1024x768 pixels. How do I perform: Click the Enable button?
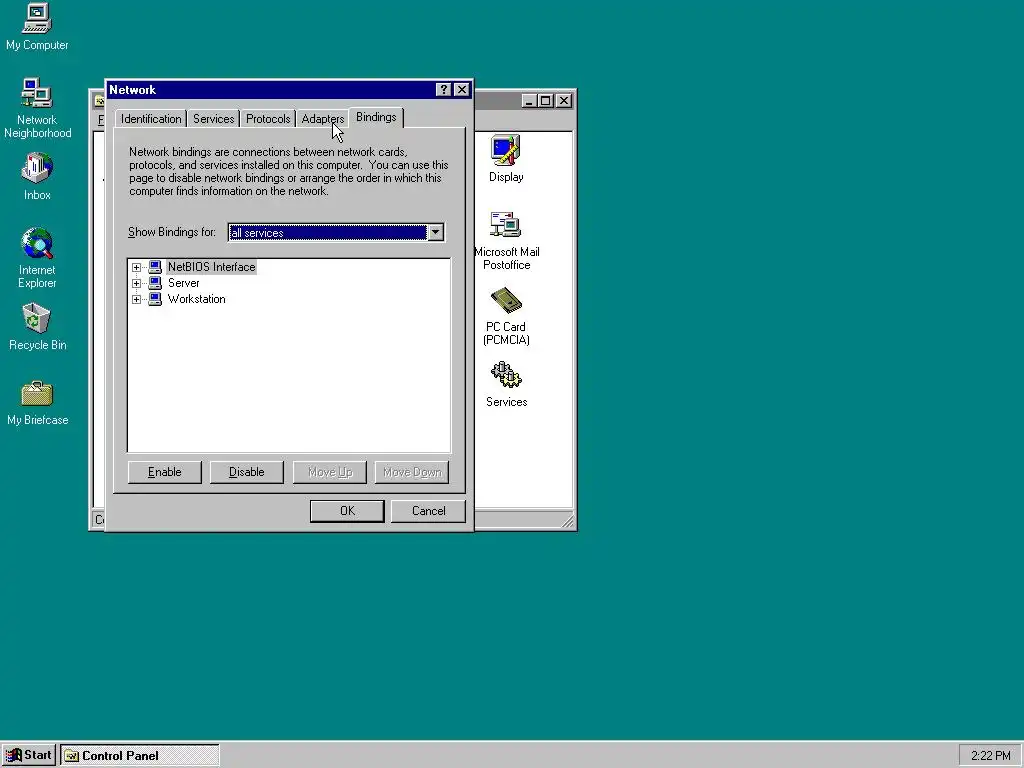coord(165,472)
